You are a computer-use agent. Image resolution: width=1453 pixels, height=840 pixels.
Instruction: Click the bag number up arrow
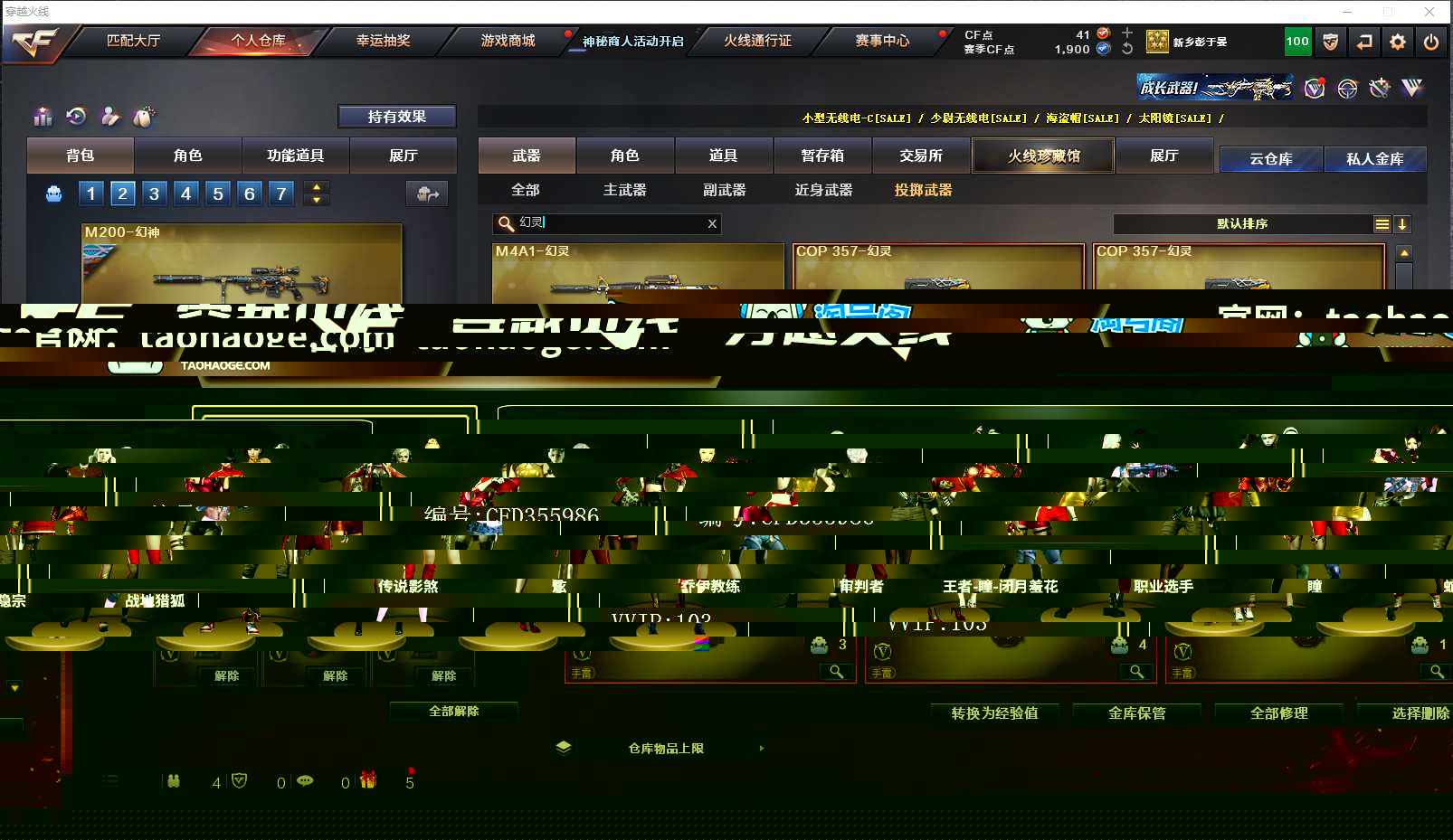316,187
